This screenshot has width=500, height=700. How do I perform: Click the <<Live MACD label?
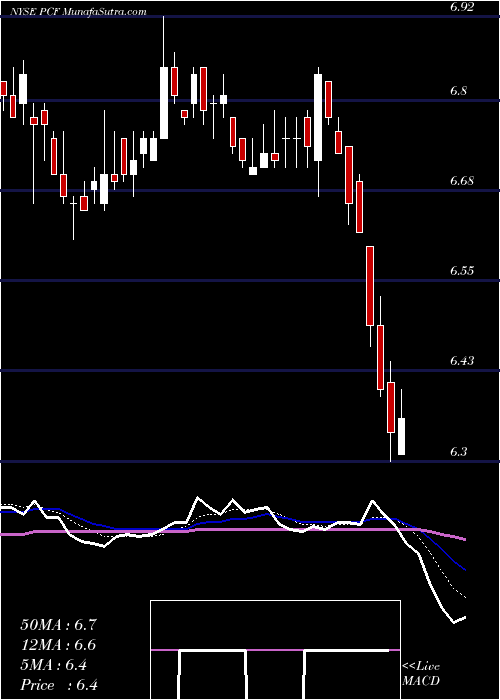click(421, 674)
